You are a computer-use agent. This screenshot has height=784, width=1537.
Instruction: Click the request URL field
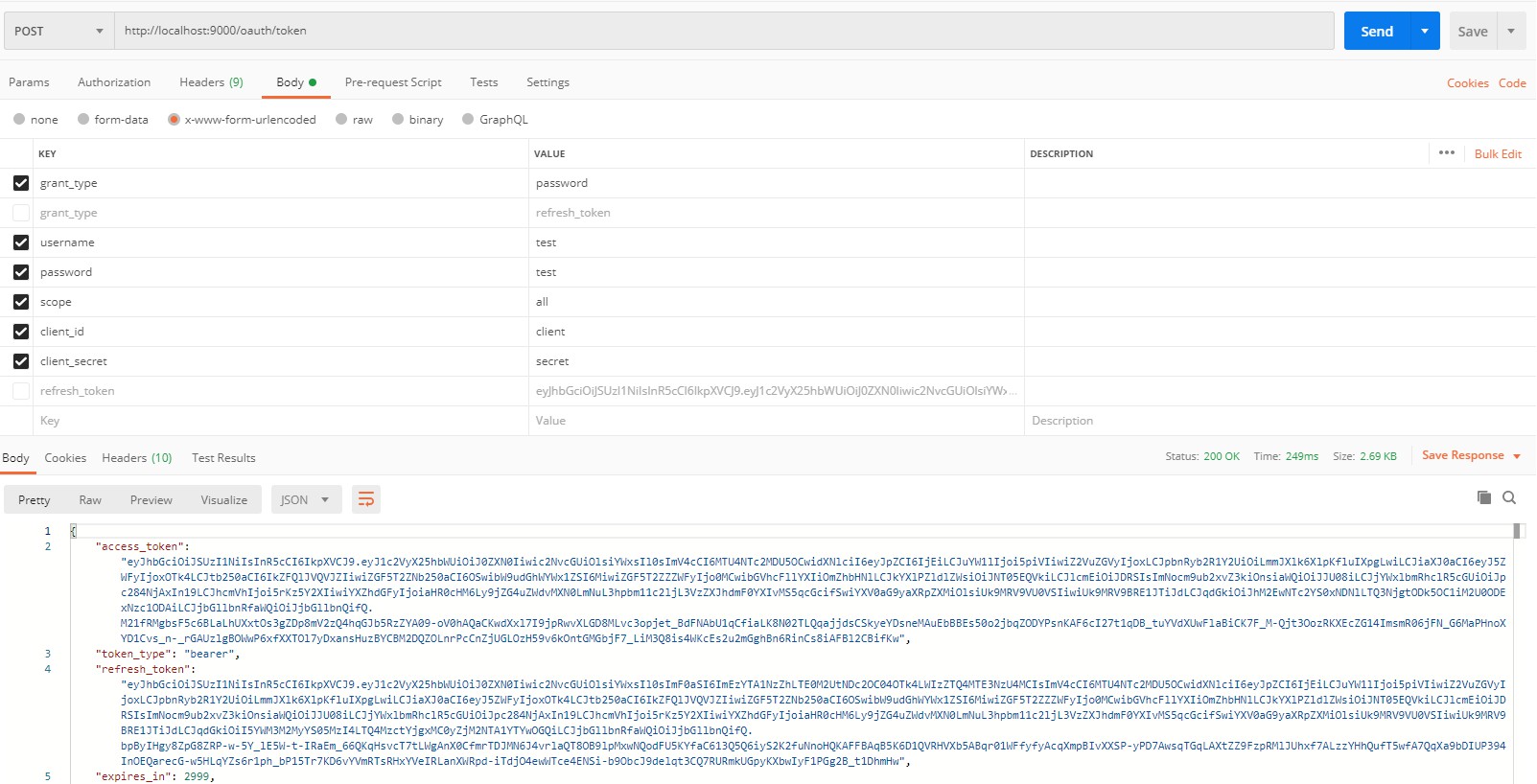coord(724,31)
